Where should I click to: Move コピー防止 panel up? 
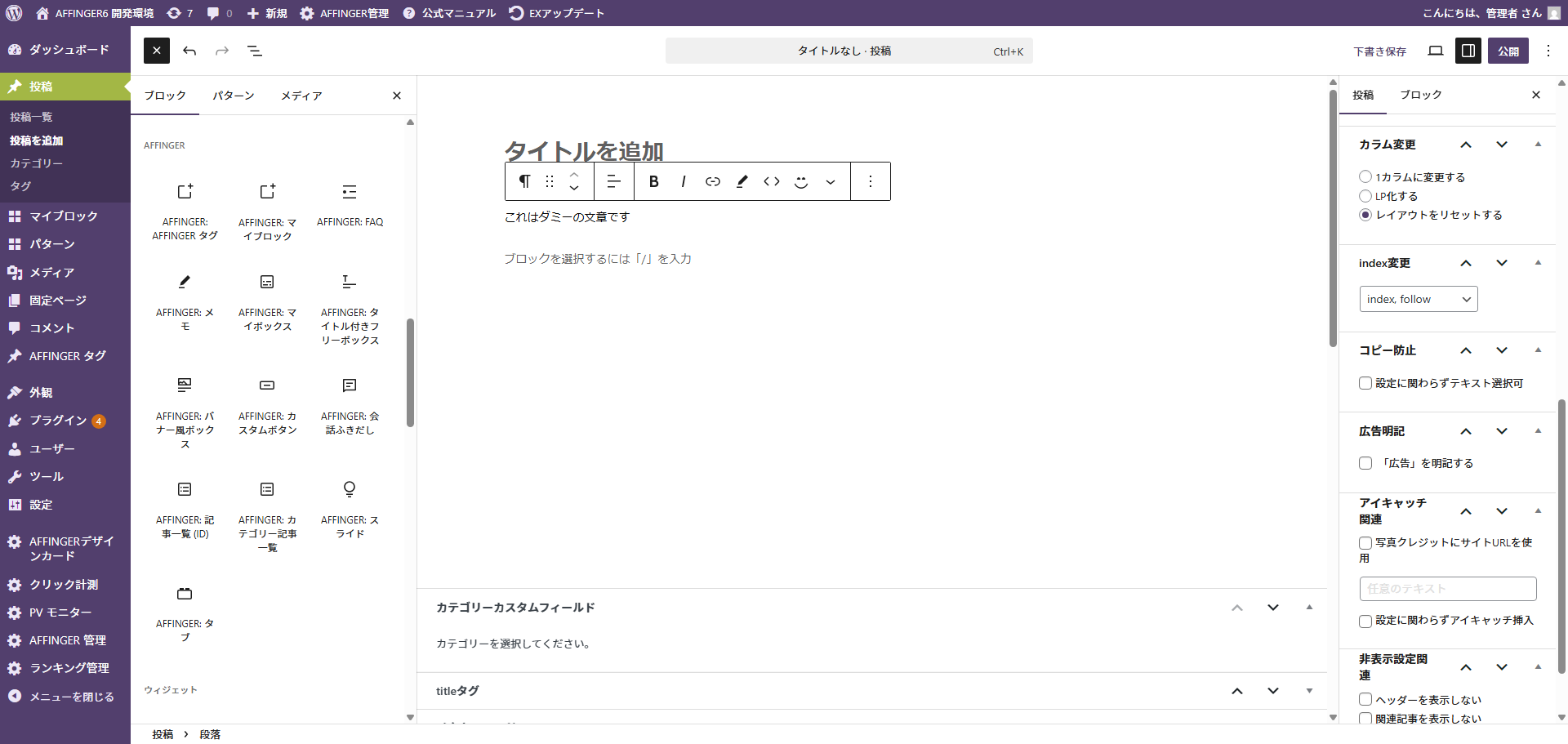tap(1466, 350)
